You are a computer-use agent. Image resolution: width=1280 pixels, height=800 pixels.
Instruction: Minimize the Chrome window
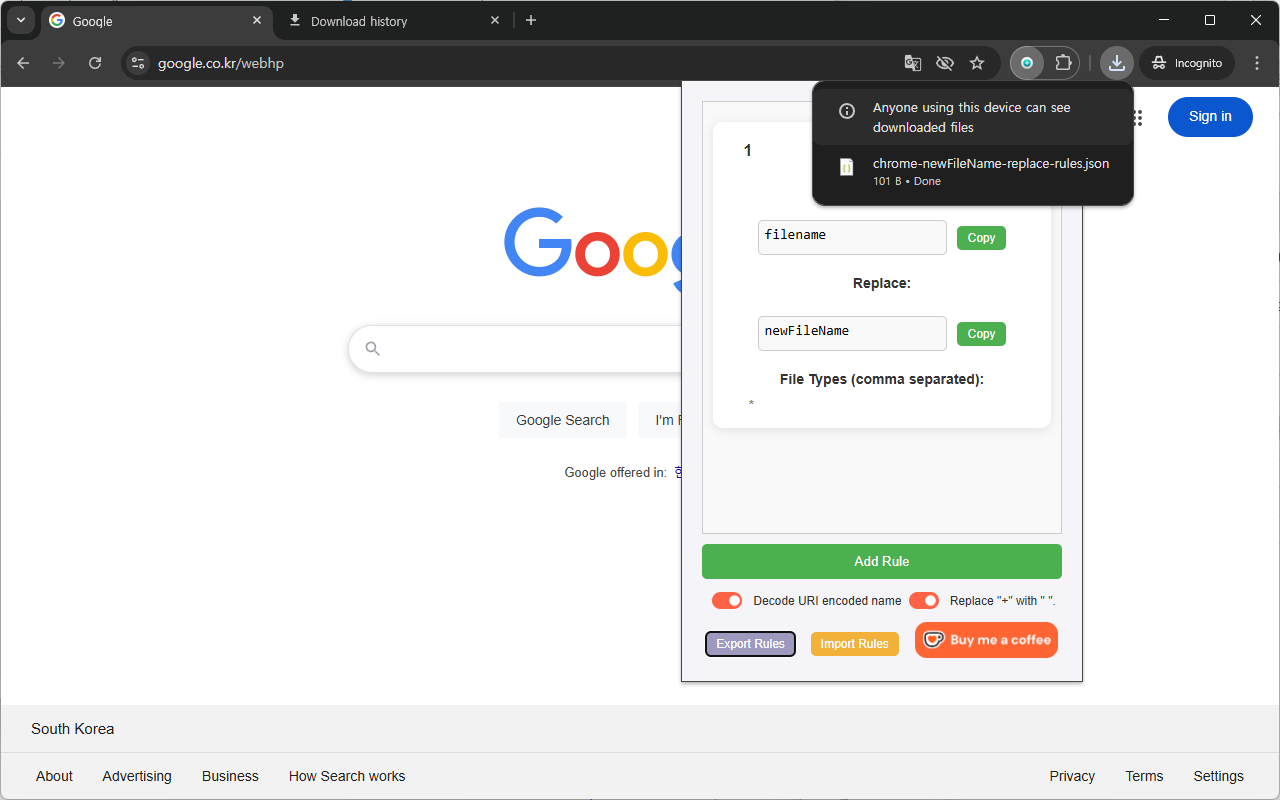pyautogui.click(x=1164, y=20)
